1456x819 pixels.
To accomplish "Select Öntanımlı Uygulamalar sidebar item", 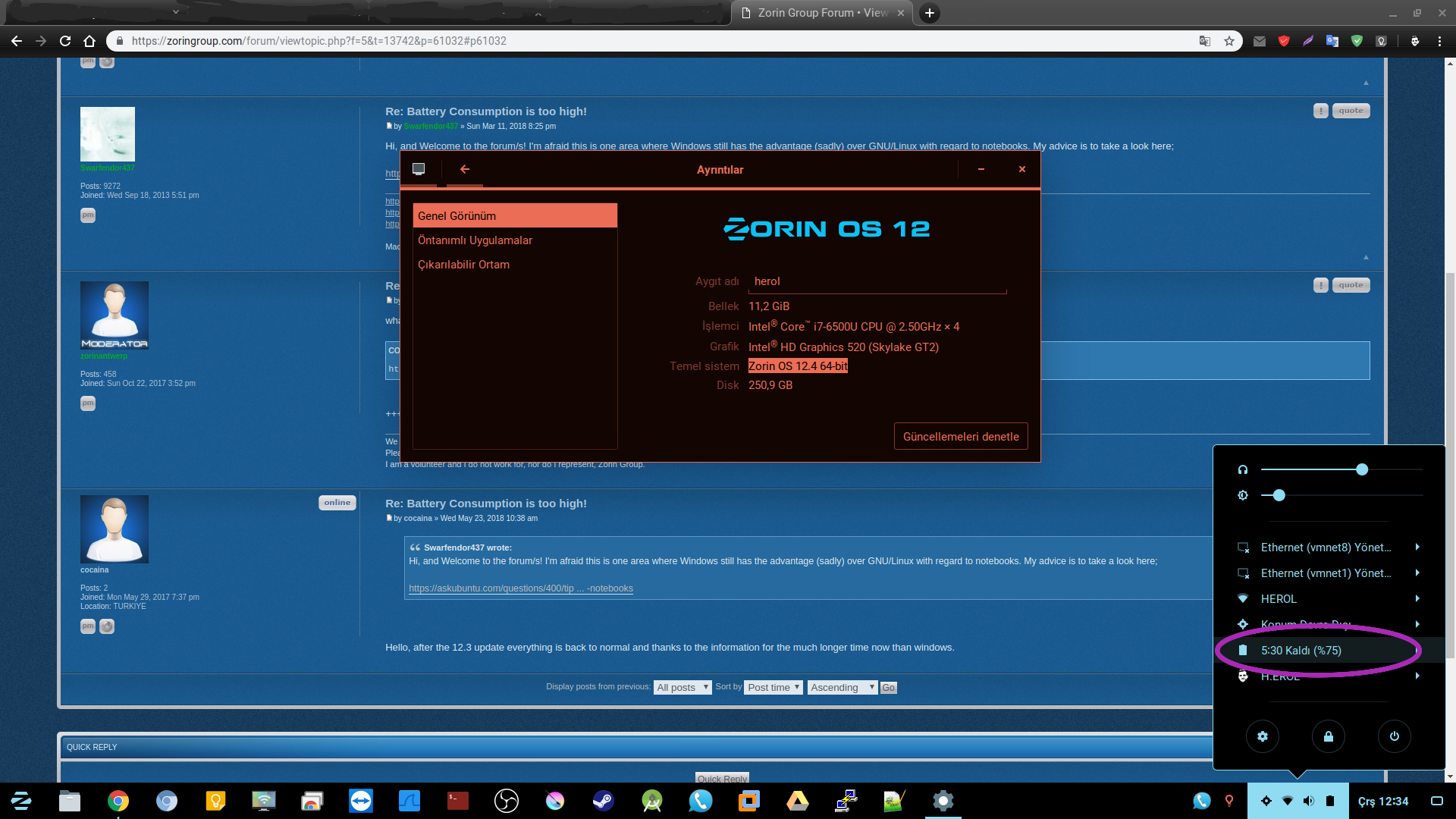I will tap(475, 240).
